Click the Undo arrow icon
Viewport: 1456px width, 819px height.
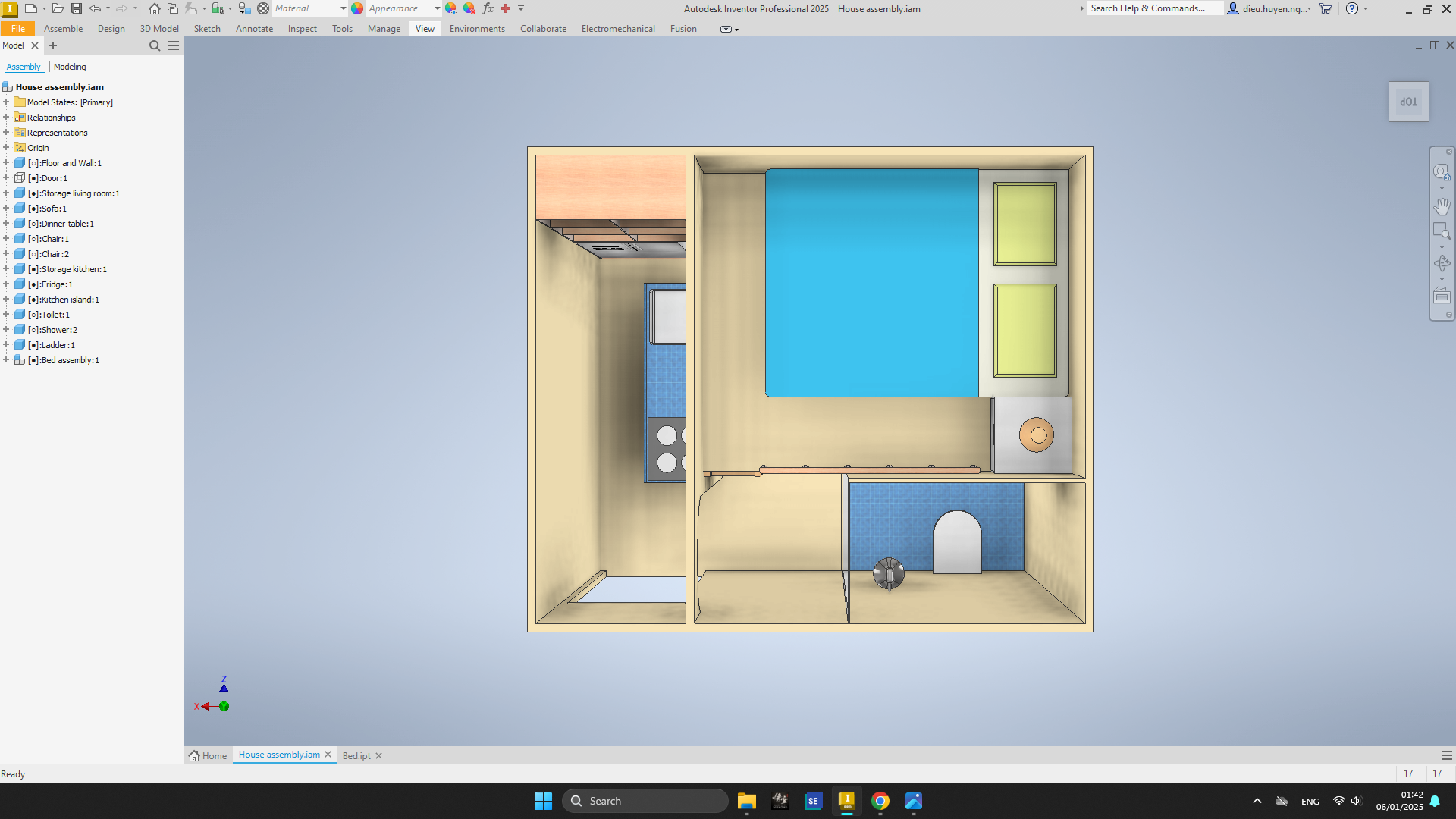coord(95,8)
